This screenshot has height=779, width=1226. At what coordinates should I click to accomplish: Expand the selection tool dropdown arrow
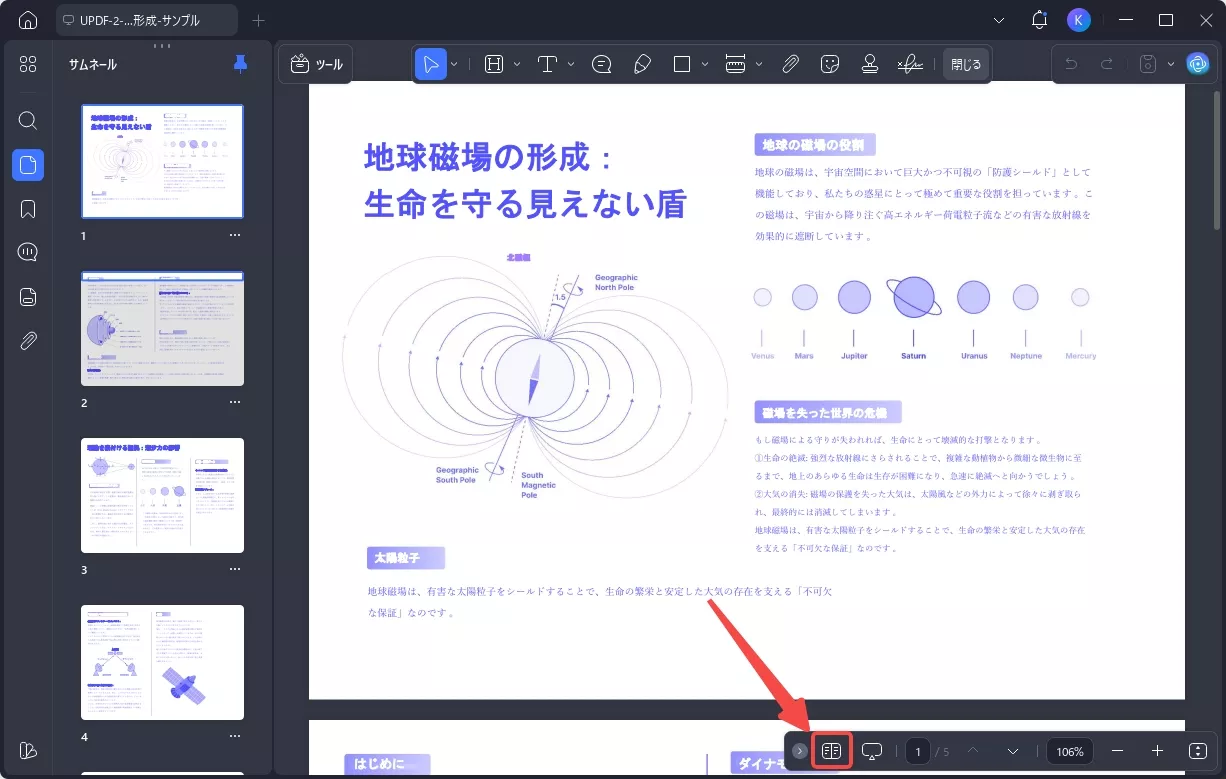(x=454, y=63)
